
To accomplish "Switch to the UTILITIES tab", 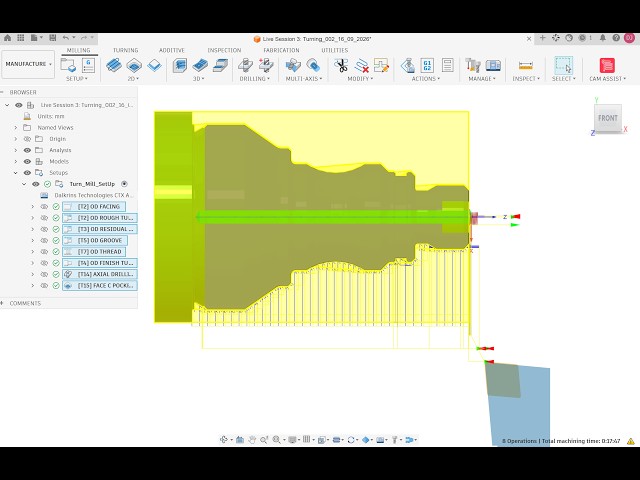I will [335, 50].
